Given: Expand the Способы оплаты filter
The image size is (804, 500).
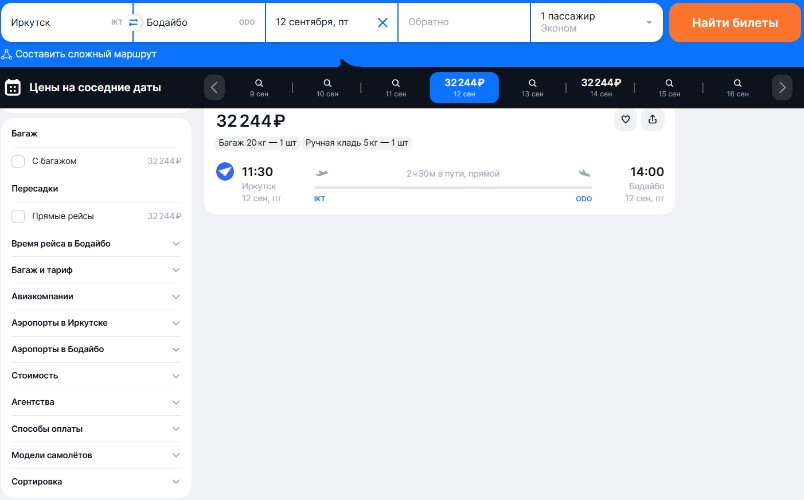Looking at the screenshot, I should 96,429.
